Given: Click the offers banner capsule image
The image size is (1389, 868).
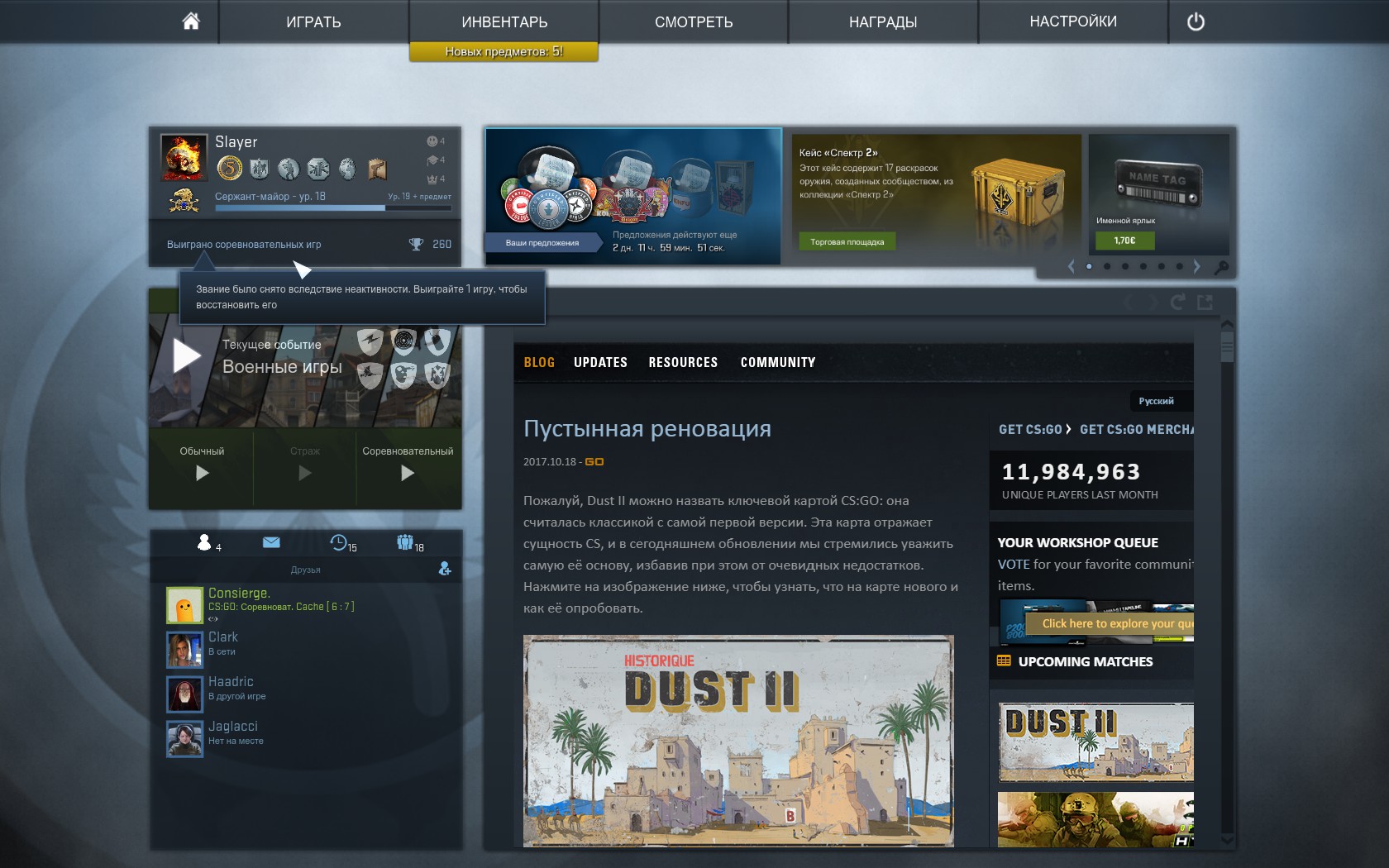Looking at the screenshot, I should pyautogui.click(x=633, y=196).
